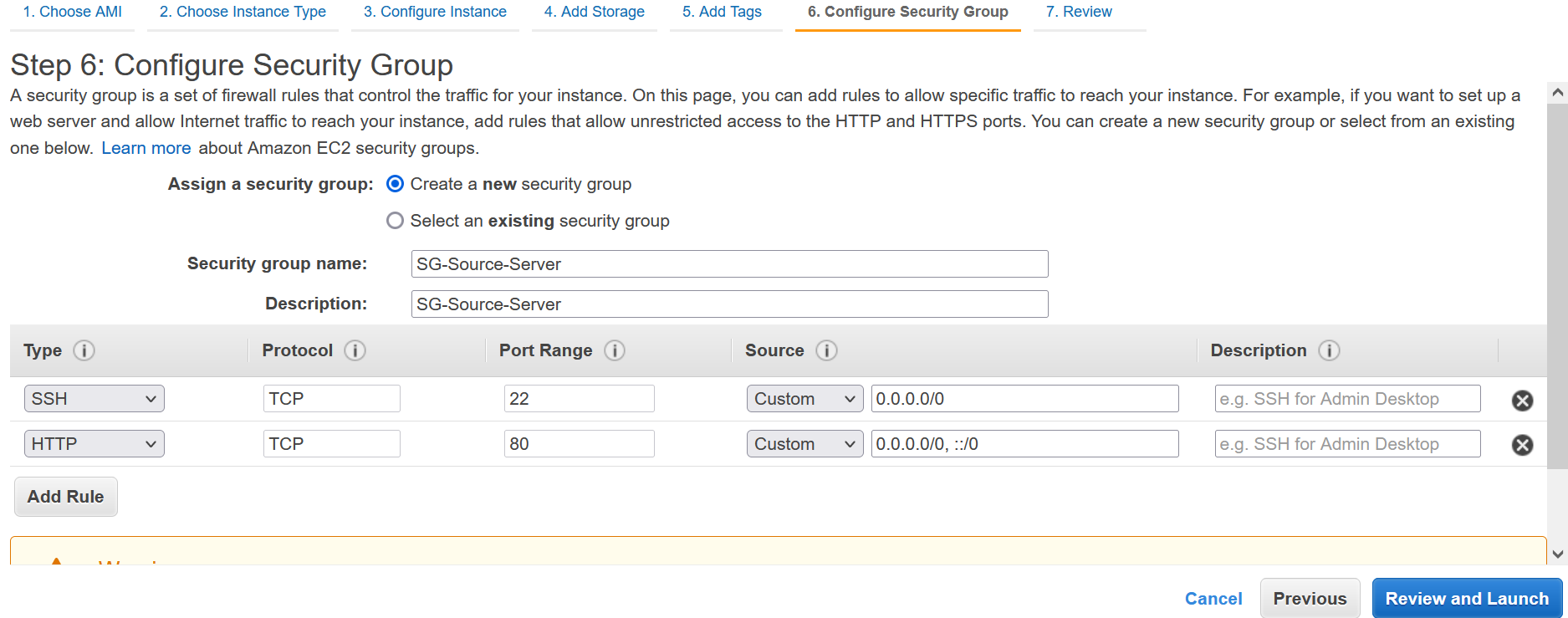Screen dimensions: 1568x618
Task: Go to 5. Add Tags step
Action: 722,12
